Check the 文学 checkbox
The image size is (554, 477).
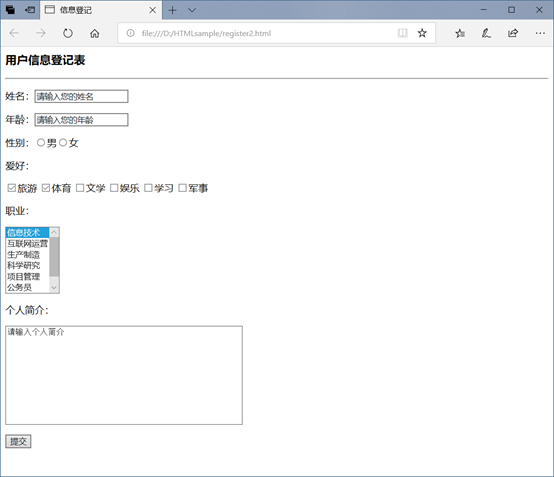click(80, 188)
